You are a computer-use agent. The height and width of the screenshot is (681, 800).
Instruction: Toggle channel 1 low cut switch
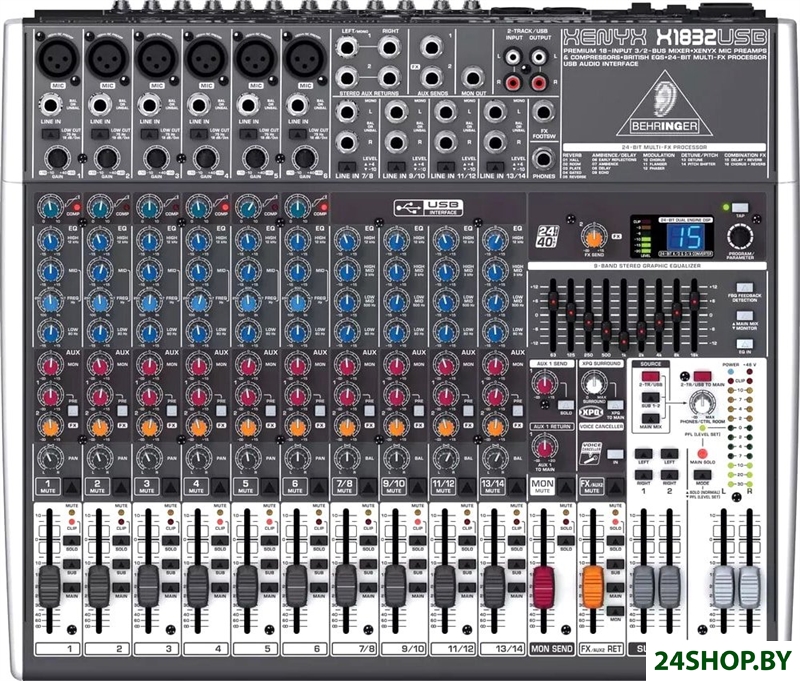tap(50, 134)
